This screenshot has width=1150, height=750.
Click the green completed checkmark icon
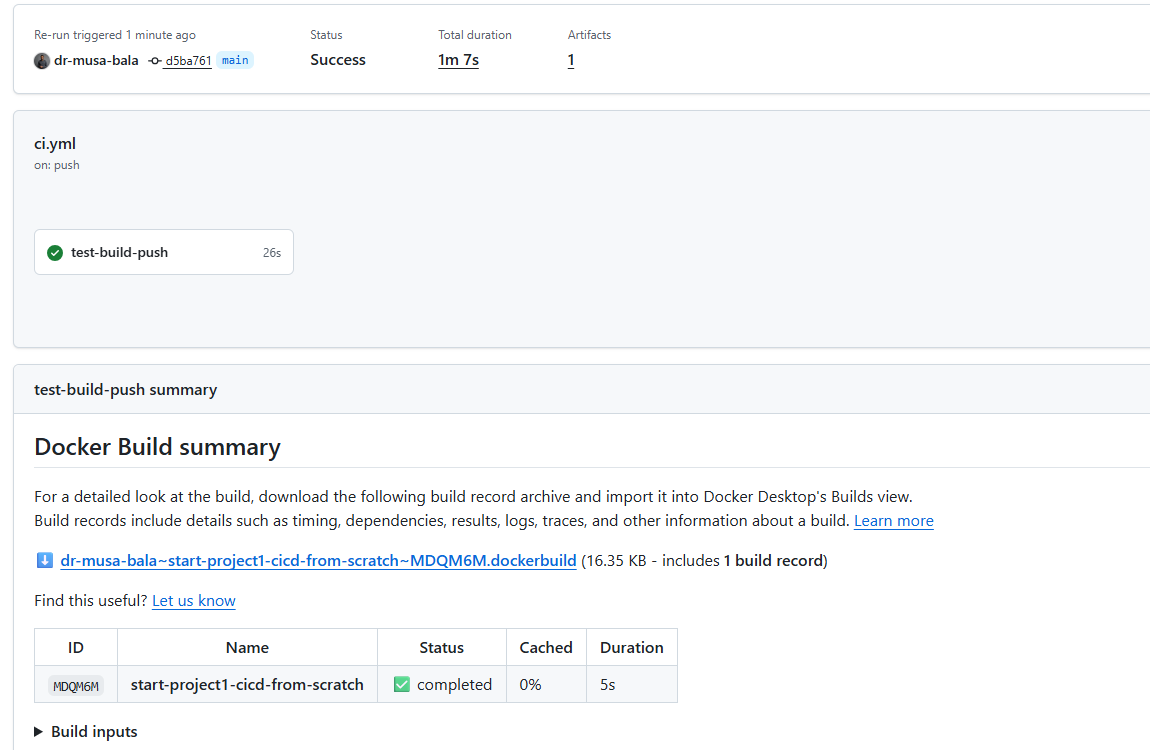click(x=402, y=685)
